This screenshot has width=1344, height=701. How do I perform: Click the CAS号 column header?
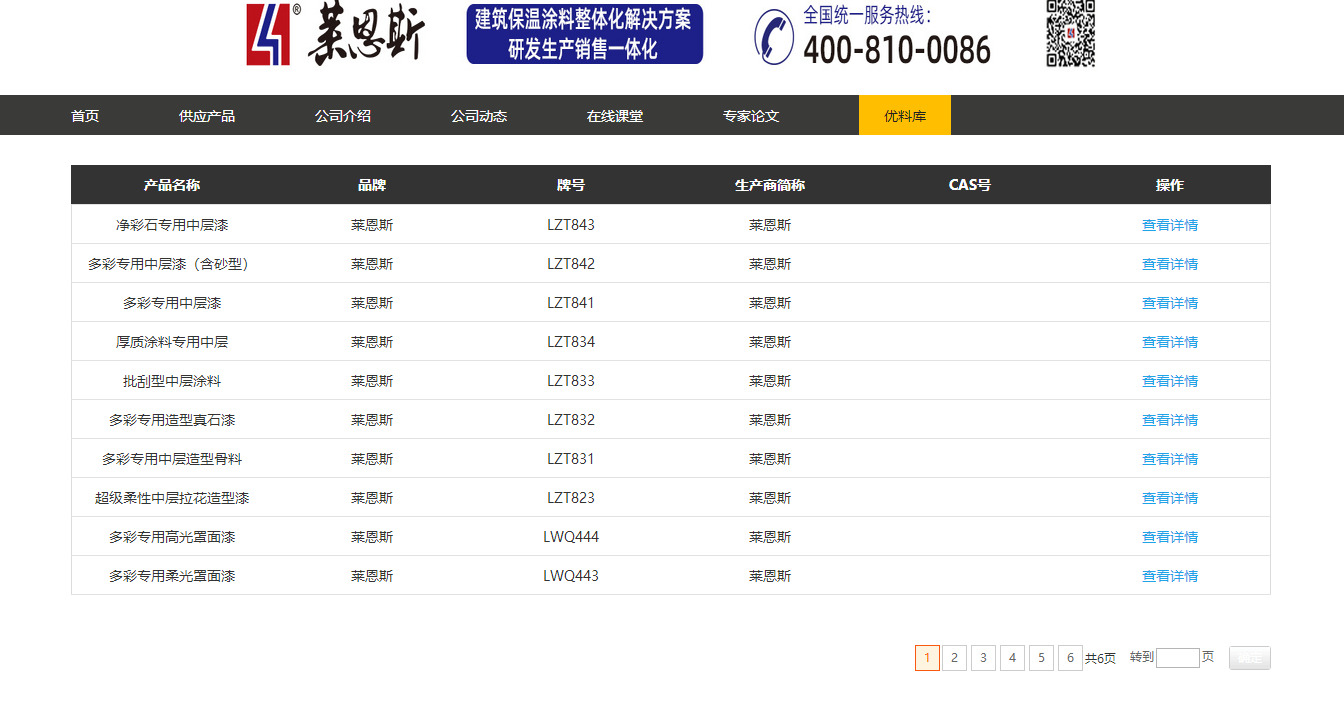click(x=970, y=185)
